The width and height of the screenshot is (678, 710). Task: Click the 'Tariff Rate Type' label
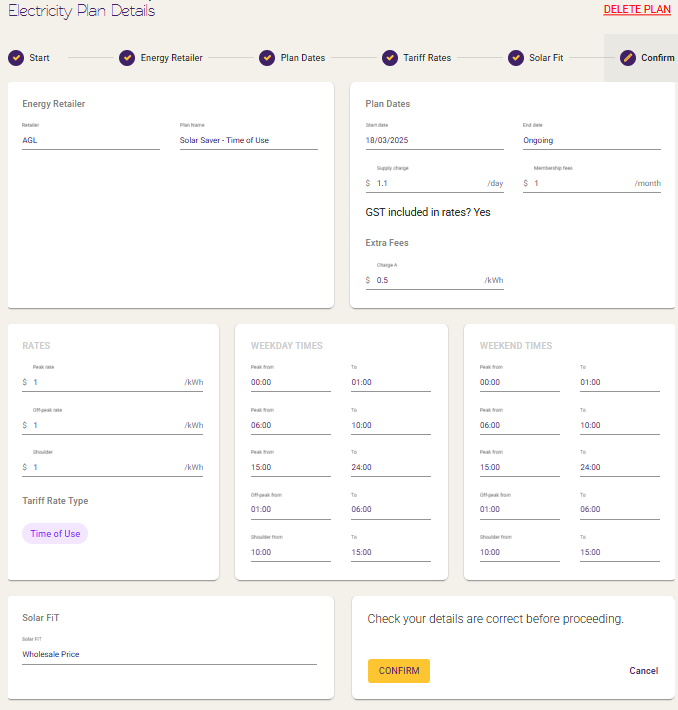[x=55, y=501]
